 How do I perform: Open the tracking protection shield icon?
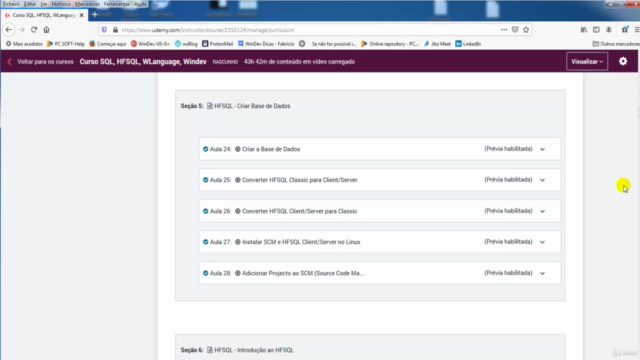click(104, 30)
